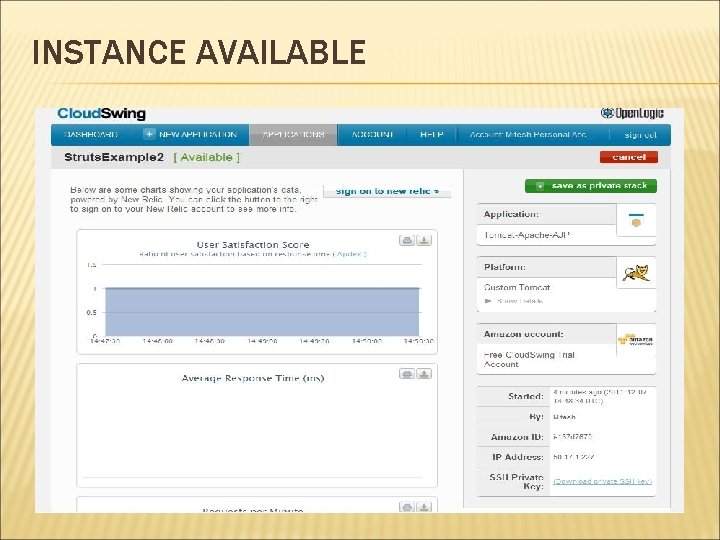Print the User Satisfaction Score chart
Image resolution: width=720 pixels, height=540 pixels.
point(407,240)
